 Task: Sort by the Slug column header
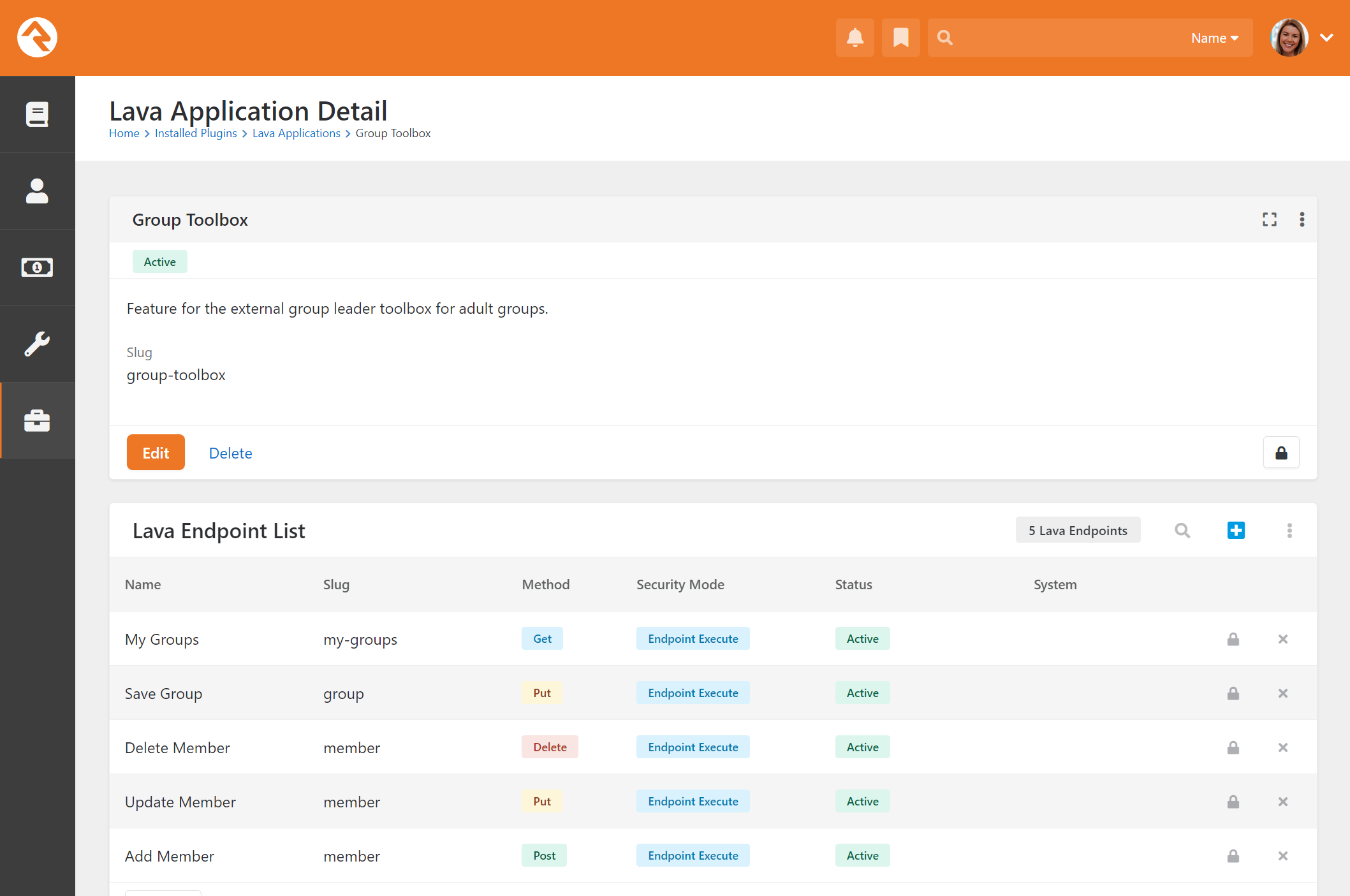[x=336, y=585]
